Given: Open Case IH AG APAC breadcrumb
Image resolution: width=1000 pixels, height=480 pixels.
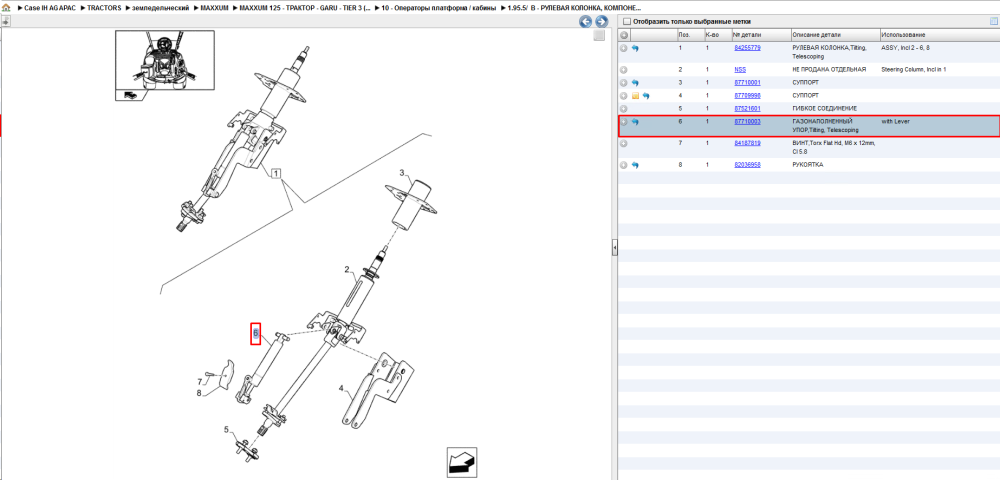Looking at the screenshot, I should pos(49,8).
